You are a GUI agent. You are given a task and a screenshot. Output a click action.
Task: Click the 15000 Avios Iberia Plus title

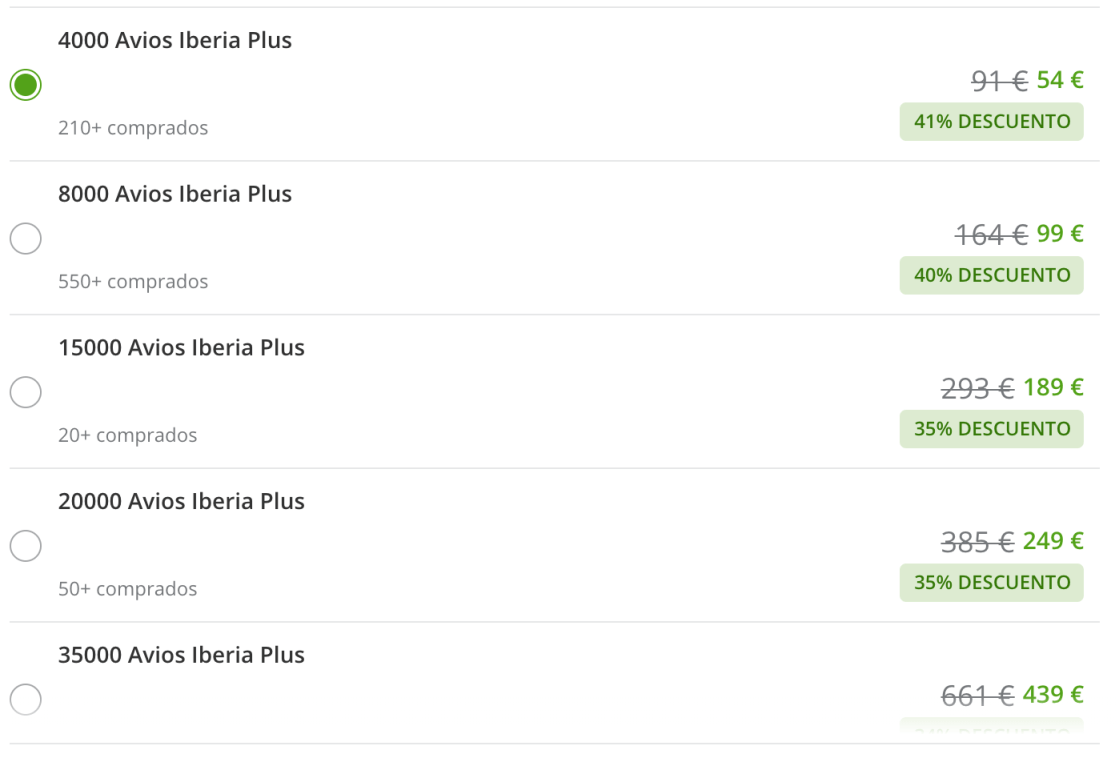[x=181, y=348]
